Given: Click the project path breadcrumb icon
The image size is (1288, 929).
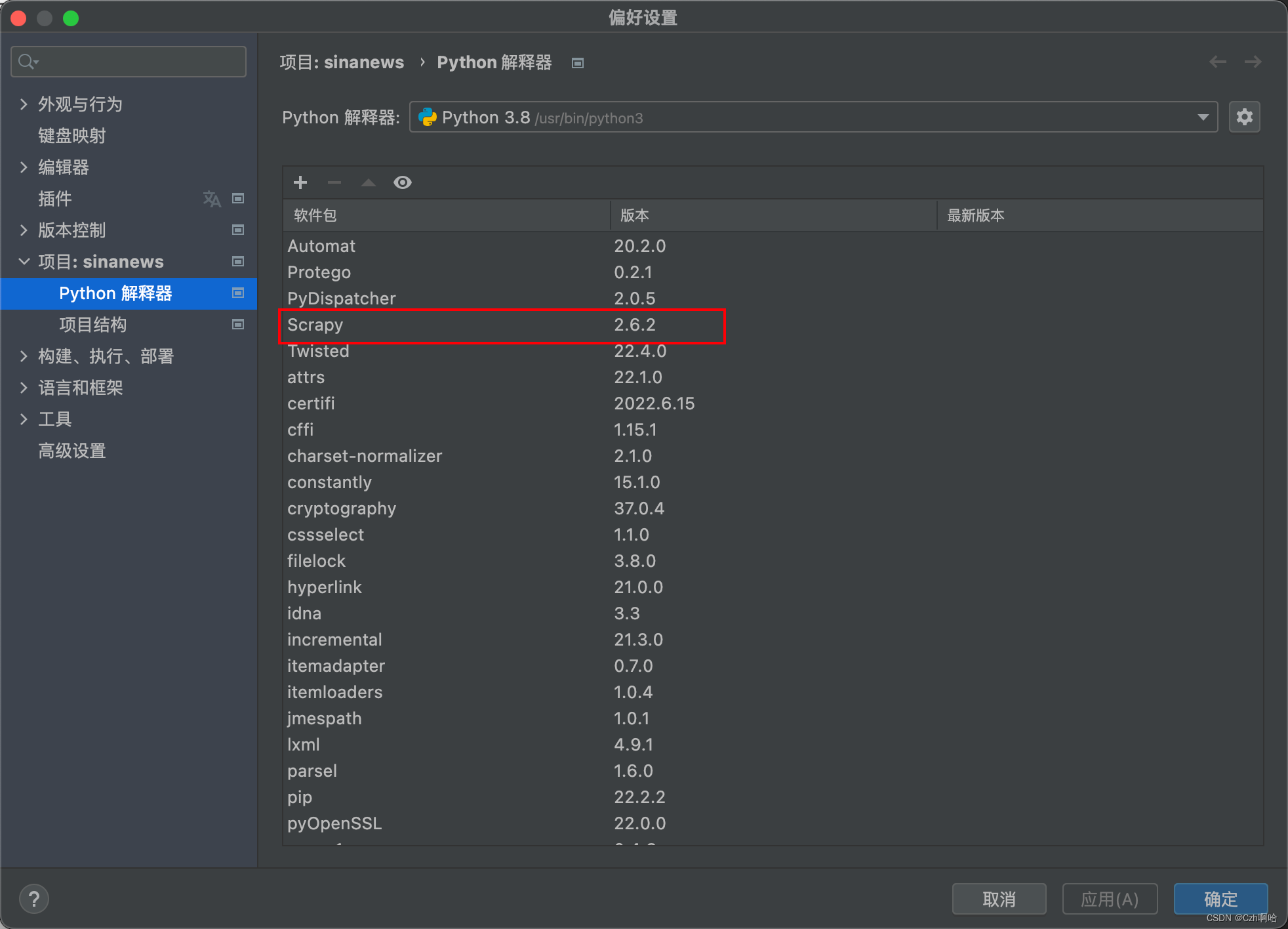Looking at the screenshot, I should [x=578, y=63].
